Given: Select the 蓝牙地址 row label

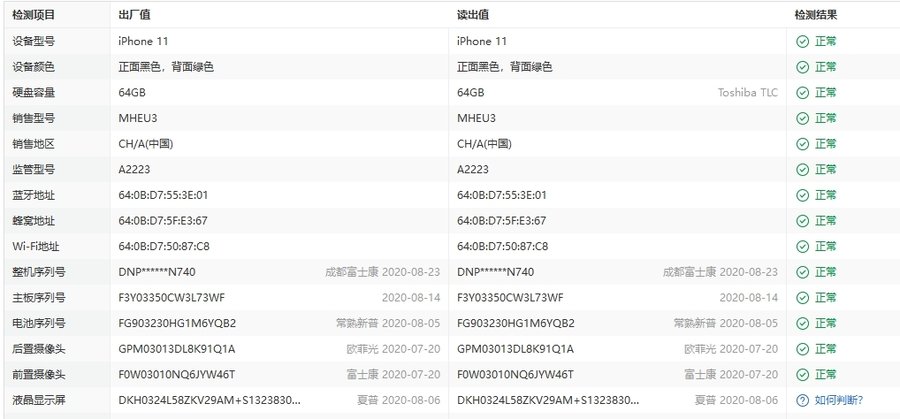Looking at the screenshot, I should click(34, 195).
